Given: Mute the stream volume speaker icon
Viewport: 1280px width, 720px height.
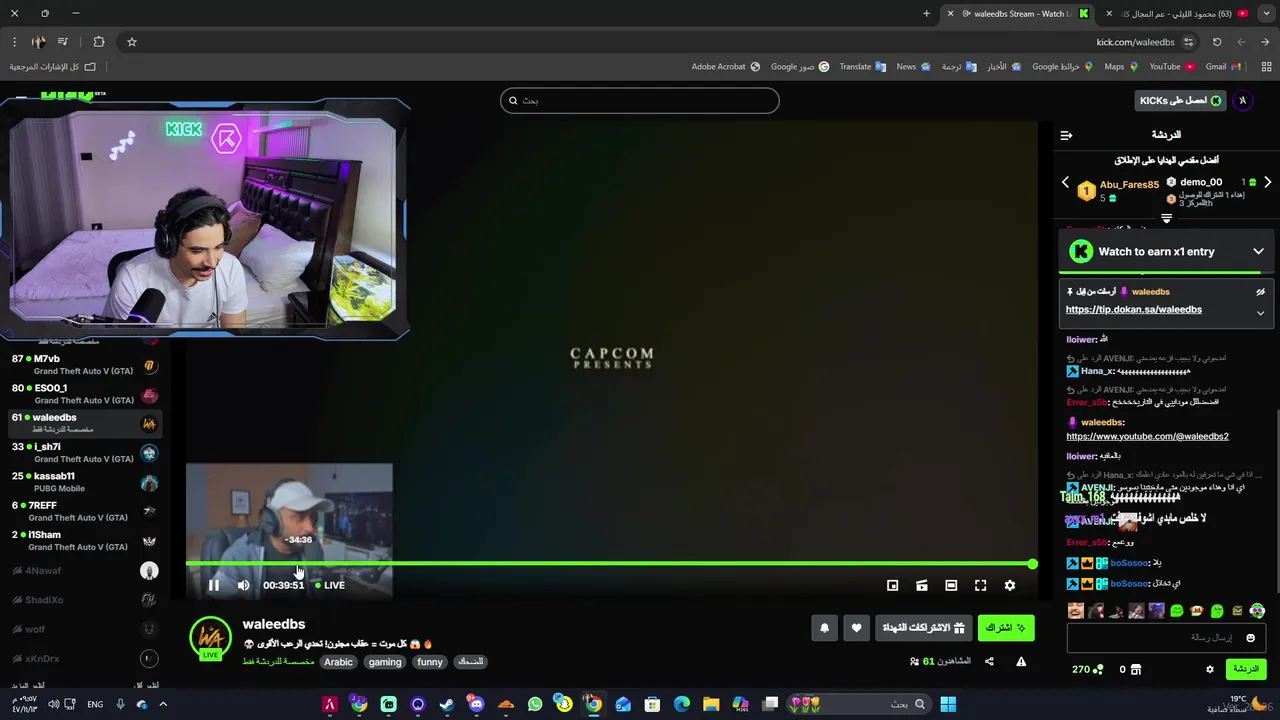Looking at the screenshot, I should tap(243, 585).
